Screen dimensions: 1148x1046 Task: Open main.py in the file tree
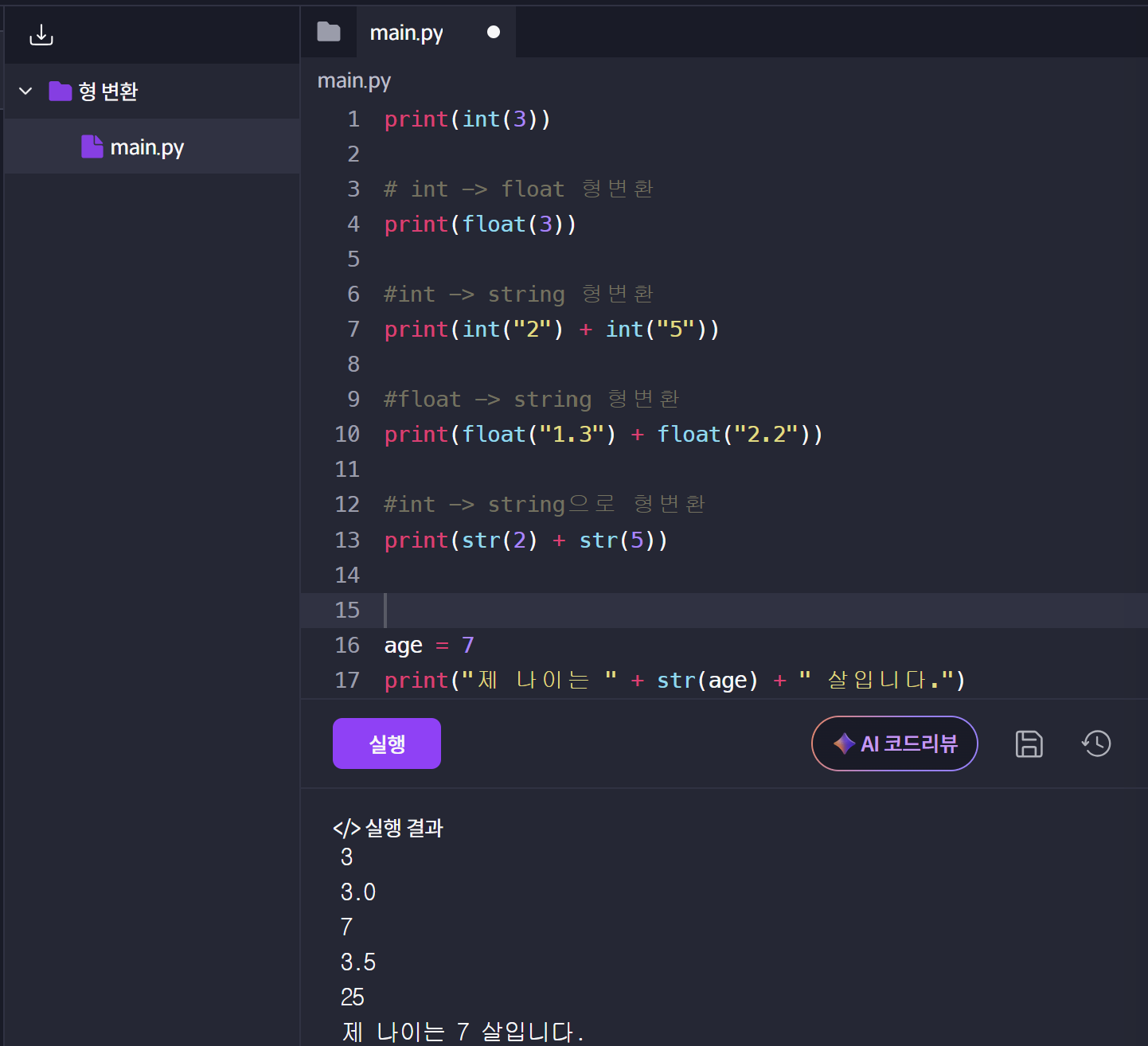tap(152, 146)
